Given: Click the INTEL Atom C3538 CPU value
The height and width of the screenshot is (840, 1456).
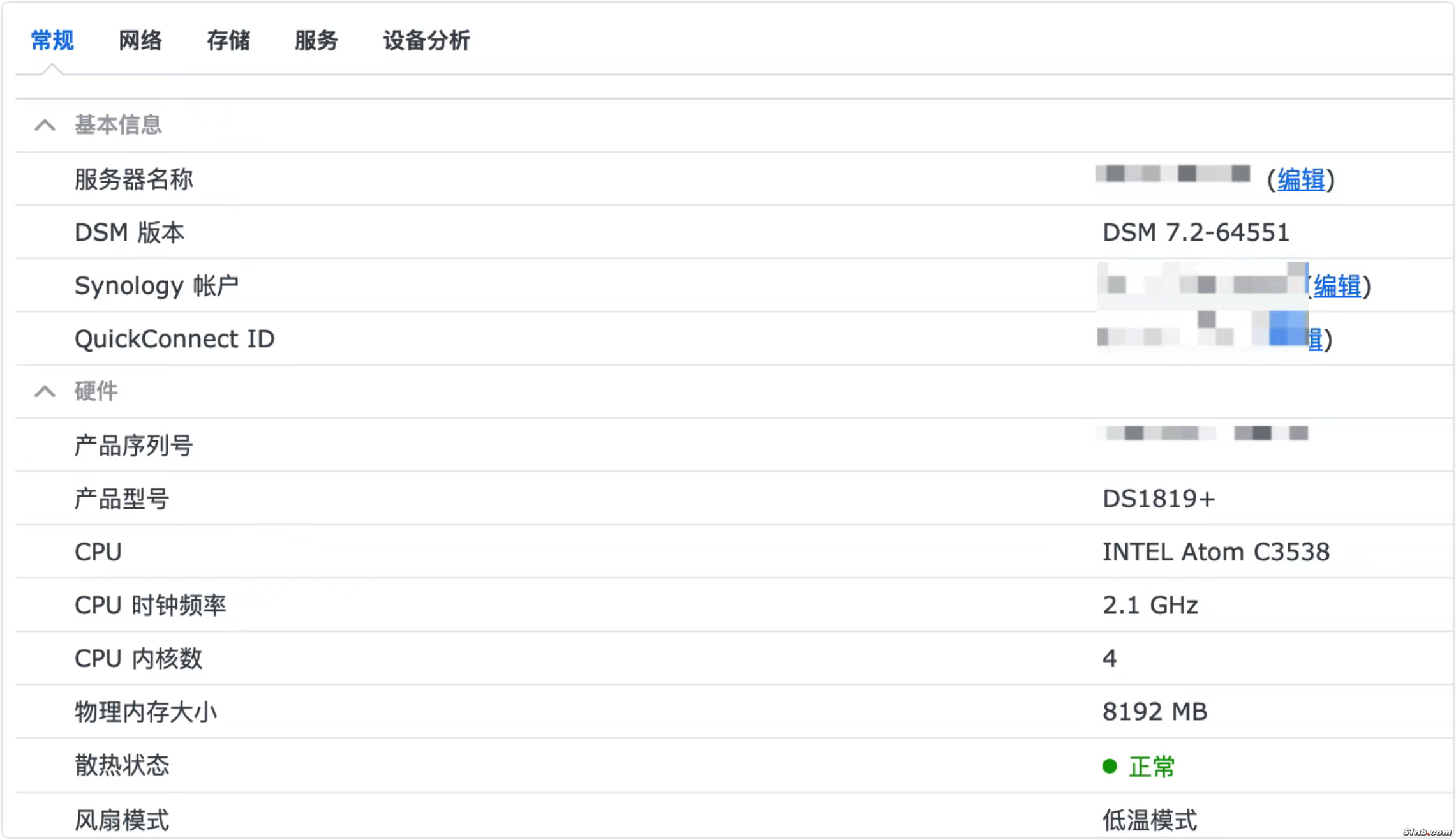Looking at the screenshot, I should coord(1215,552).
